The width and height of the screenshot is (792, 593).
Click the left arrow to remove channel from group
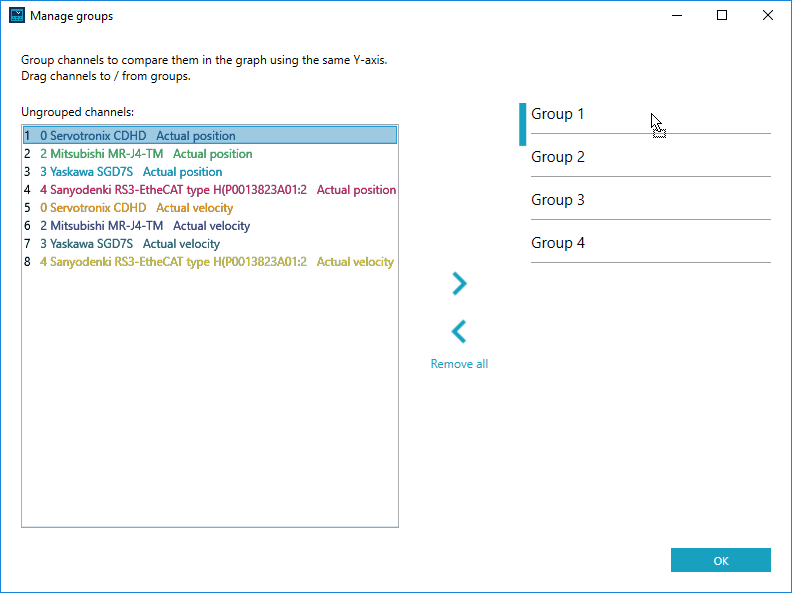[x=459, y=331]
